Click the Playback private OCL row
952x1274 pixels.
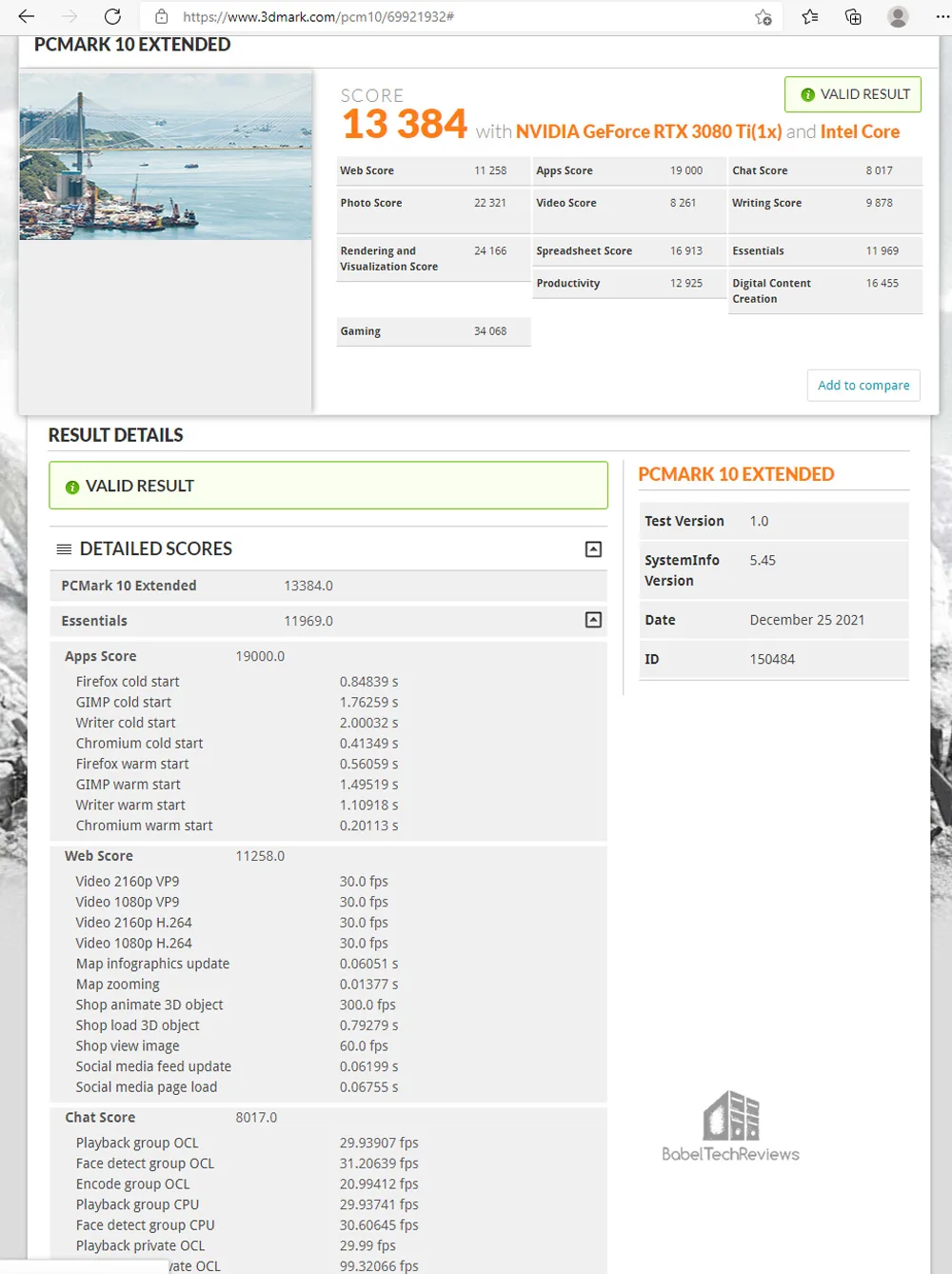point(328,1245)
